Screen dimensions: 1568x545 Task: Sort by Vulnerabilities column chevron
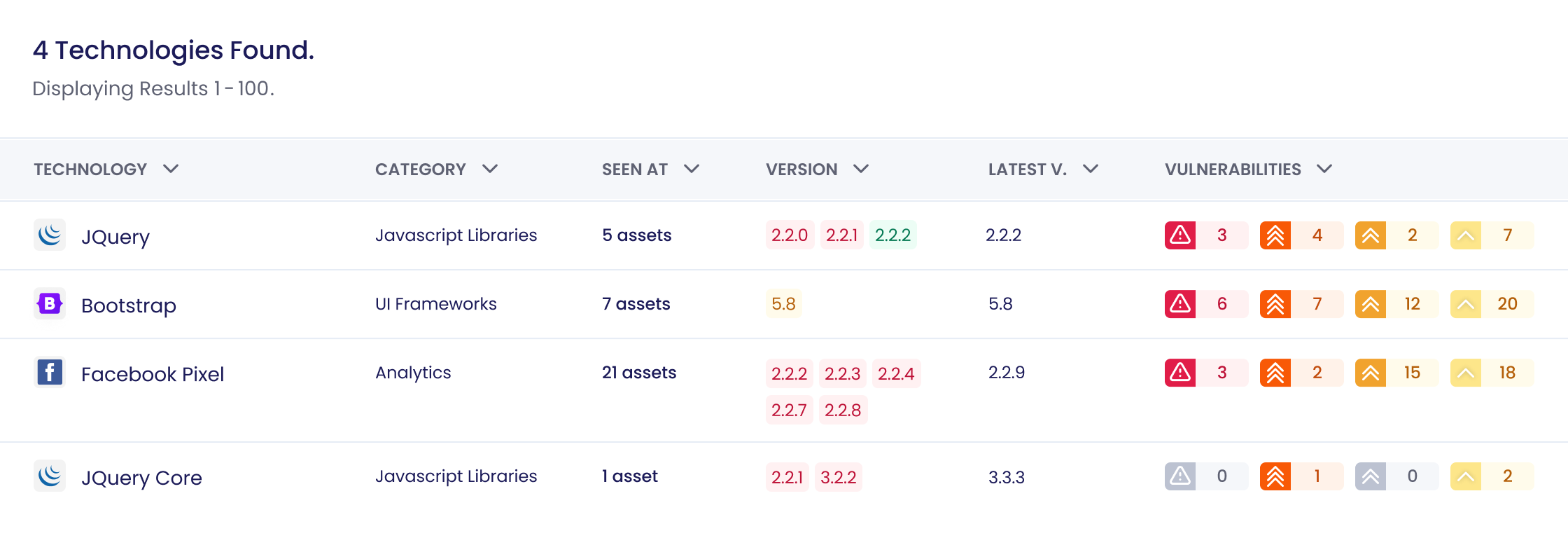[x=1324, y=169]
